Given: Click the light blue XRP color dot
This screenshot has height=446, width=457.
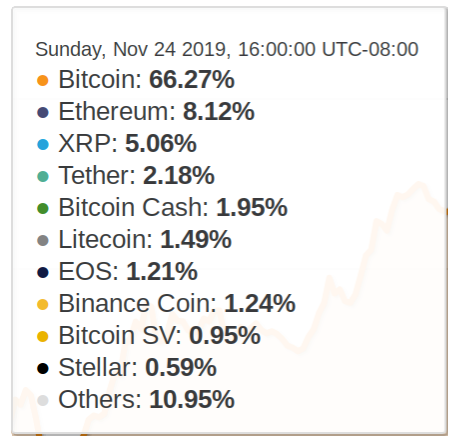Looking at the screenshot, I should click(x=43, y=144).
